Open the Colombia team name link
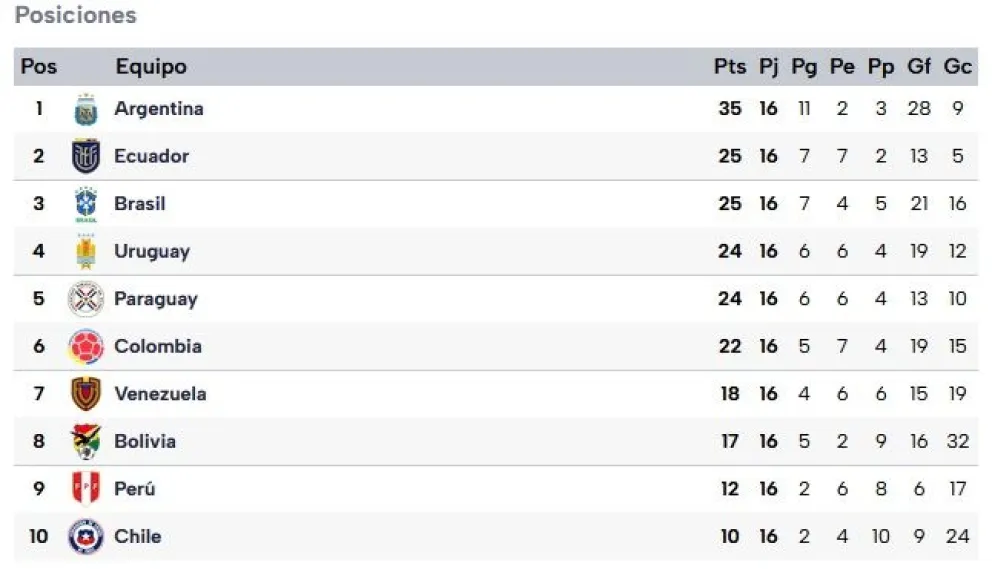The height and width of the screenshot is (569, 992). tap(157, 346)
